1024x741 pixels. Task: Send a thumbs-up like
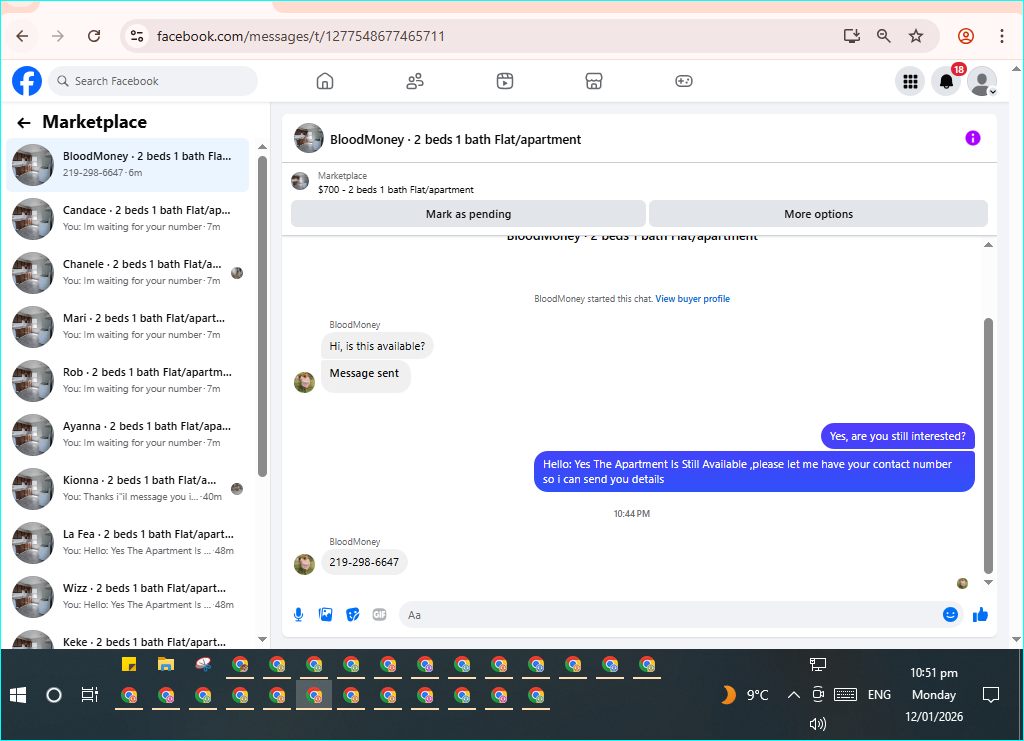click(980, 614)
